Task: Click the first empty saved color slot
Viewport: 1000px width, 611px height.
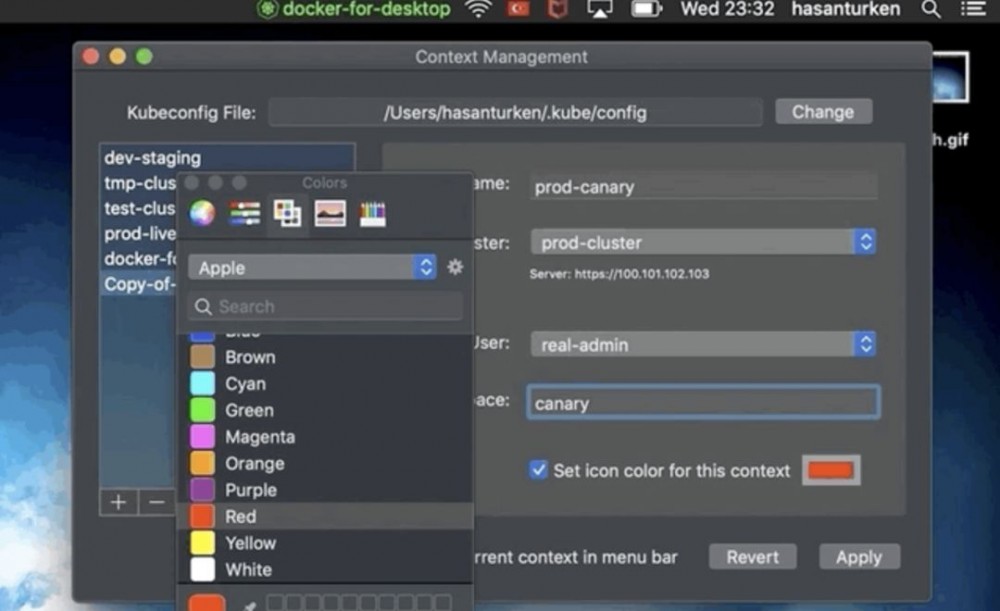Action: (x=275, y=602)
